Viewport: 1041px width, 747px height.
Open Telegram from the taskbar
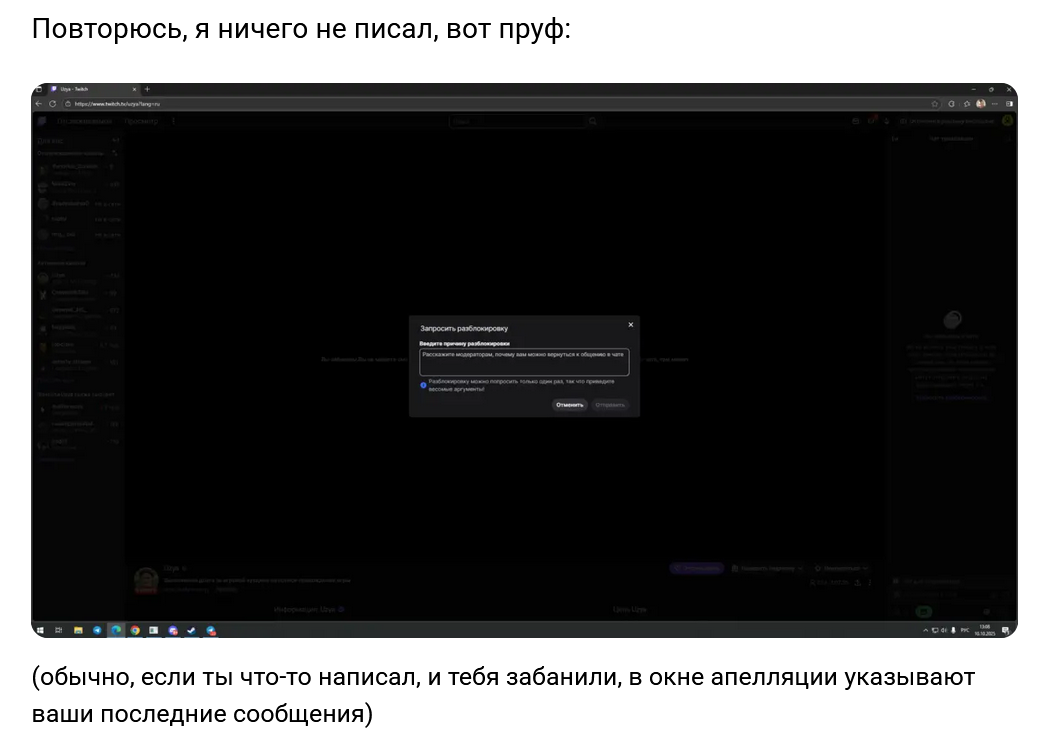click(97, 630)
